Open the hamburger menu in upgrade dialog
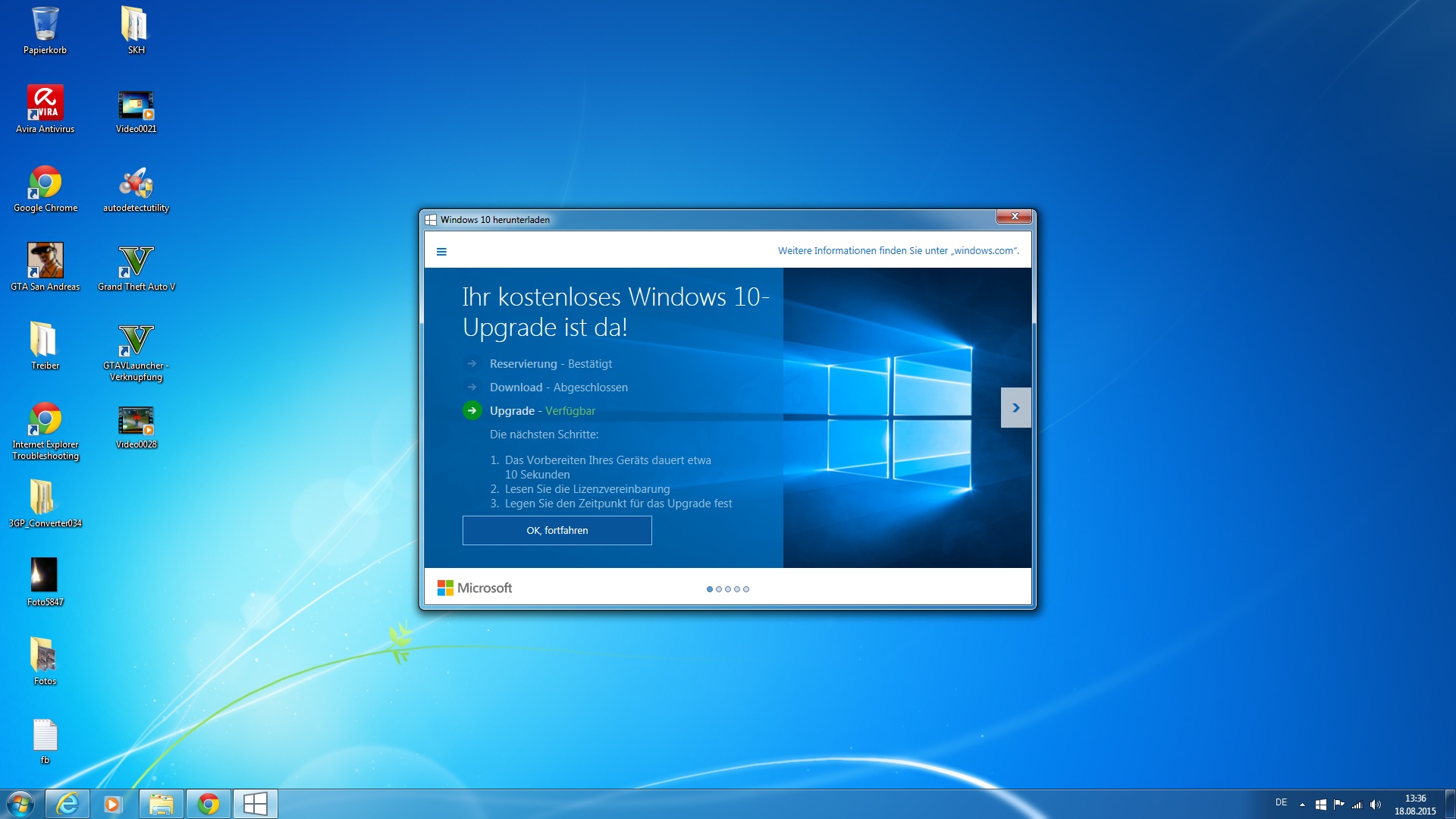The image size is (1456, 819). point(441,252)
